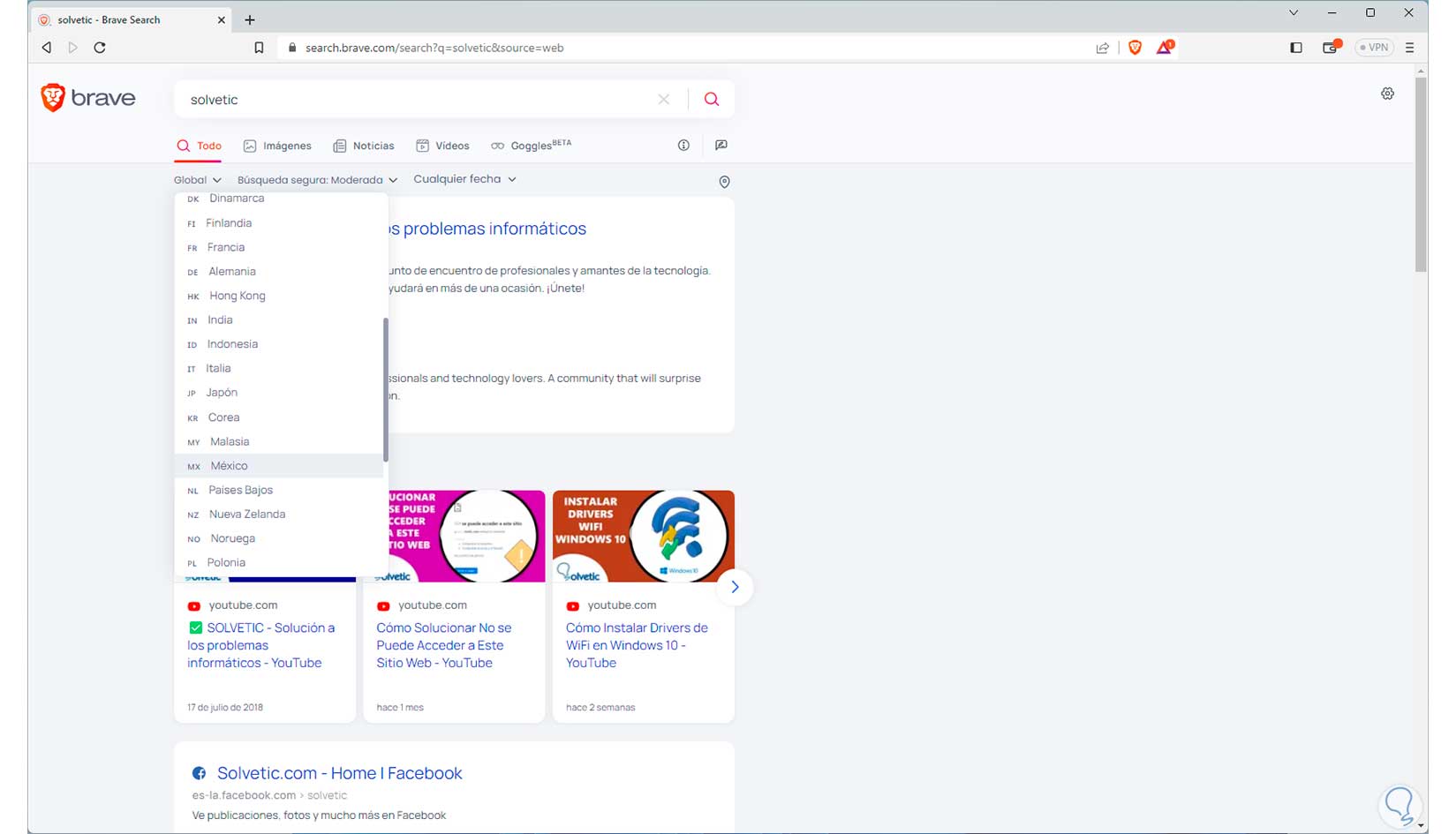Pick Países Bajos from region list
Viewport: 1456px width, 834px height.
(281, 490)
